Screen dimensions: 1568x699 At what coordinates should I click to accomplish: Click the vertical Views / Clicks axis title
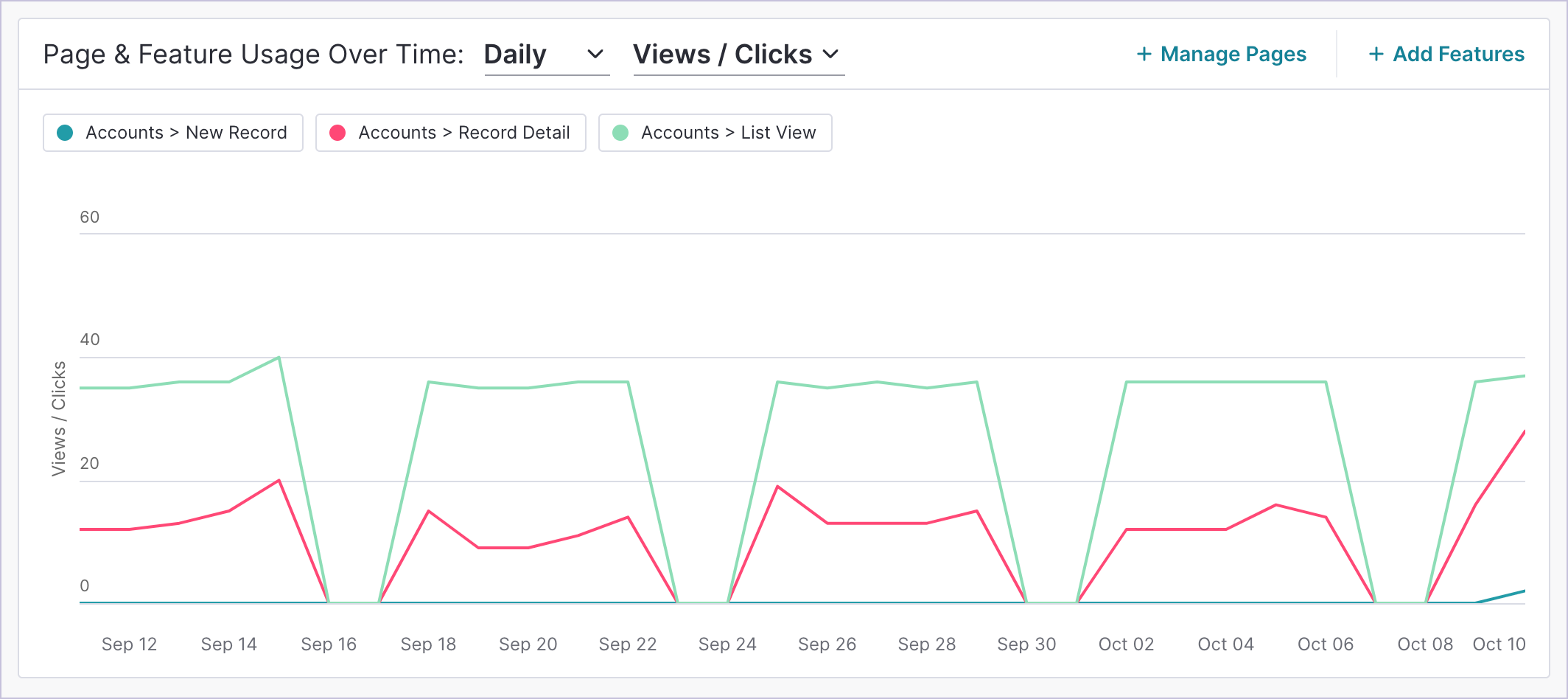[59, 419]
